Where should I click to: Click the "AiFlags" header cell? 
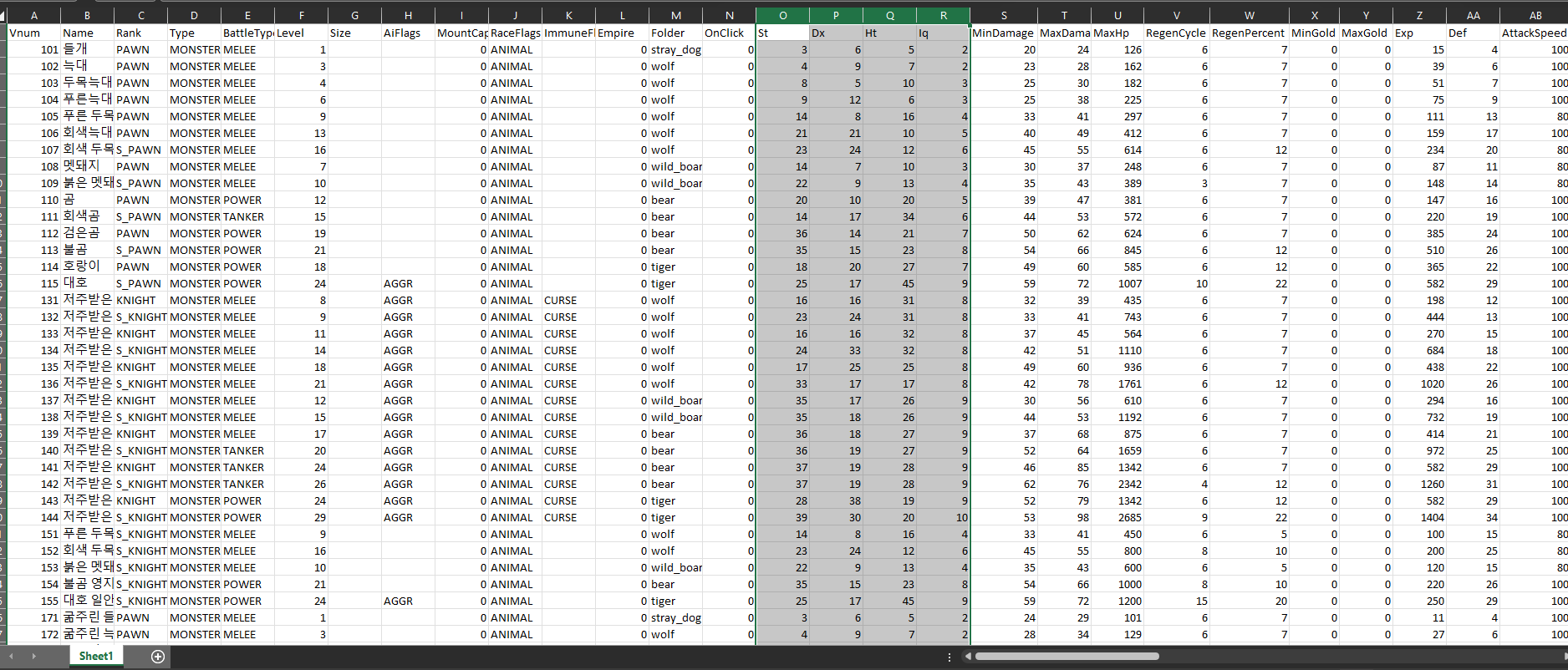[408, 33]
